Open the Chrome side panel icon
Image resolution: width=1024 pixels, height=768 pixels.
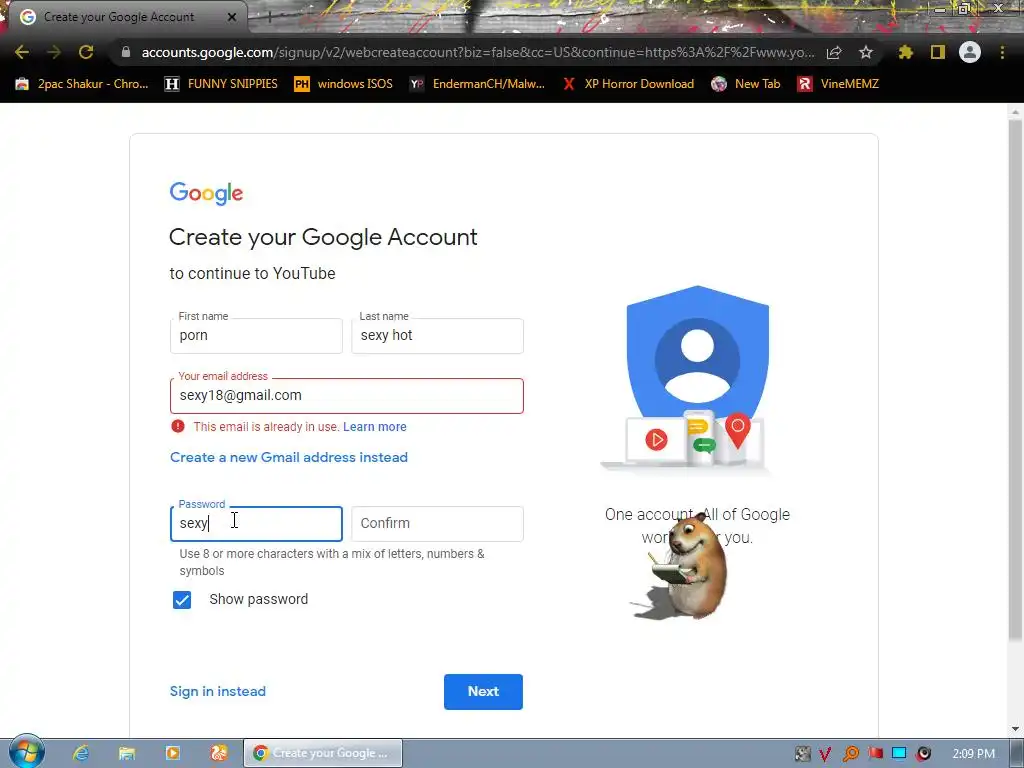(938, 52)
